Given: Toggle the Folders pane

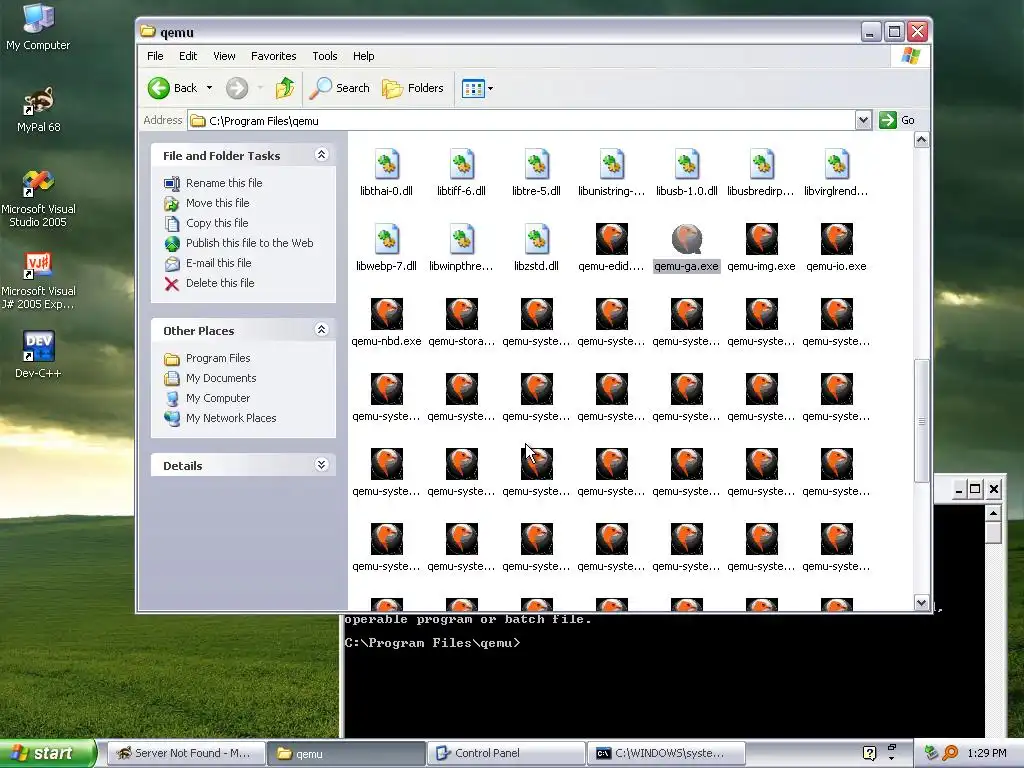Looking at the screenshot, I should tap(413, 88).
